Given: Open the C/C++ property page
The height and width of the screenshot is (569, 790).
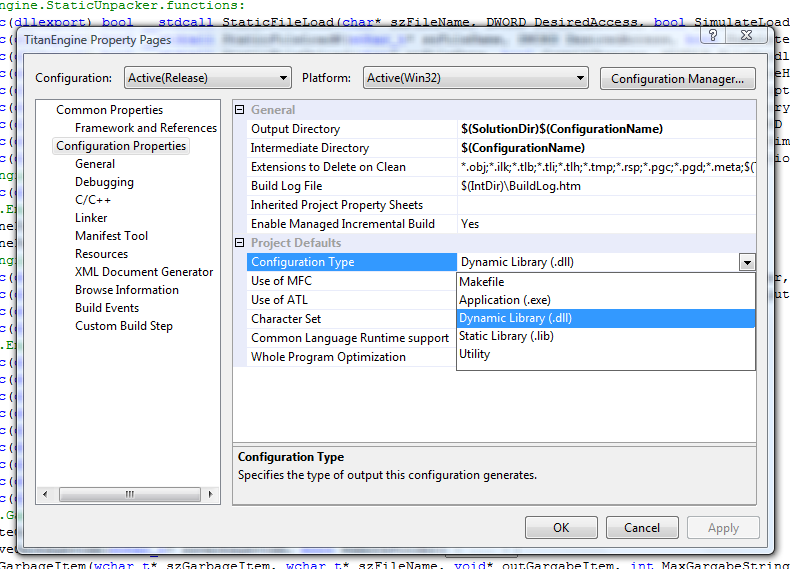Looking at the screenshot, I should (x=93, y=200).
